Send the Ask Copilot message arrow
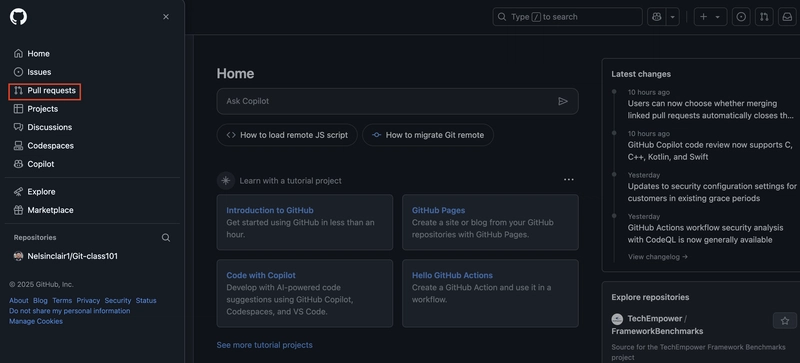 point(563,101)
